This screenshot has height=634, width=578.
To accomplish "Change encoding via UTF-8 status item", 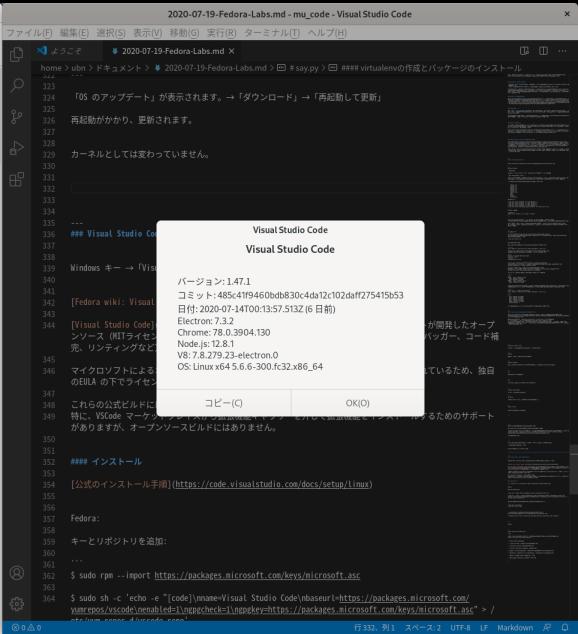I will coord(460,628).
